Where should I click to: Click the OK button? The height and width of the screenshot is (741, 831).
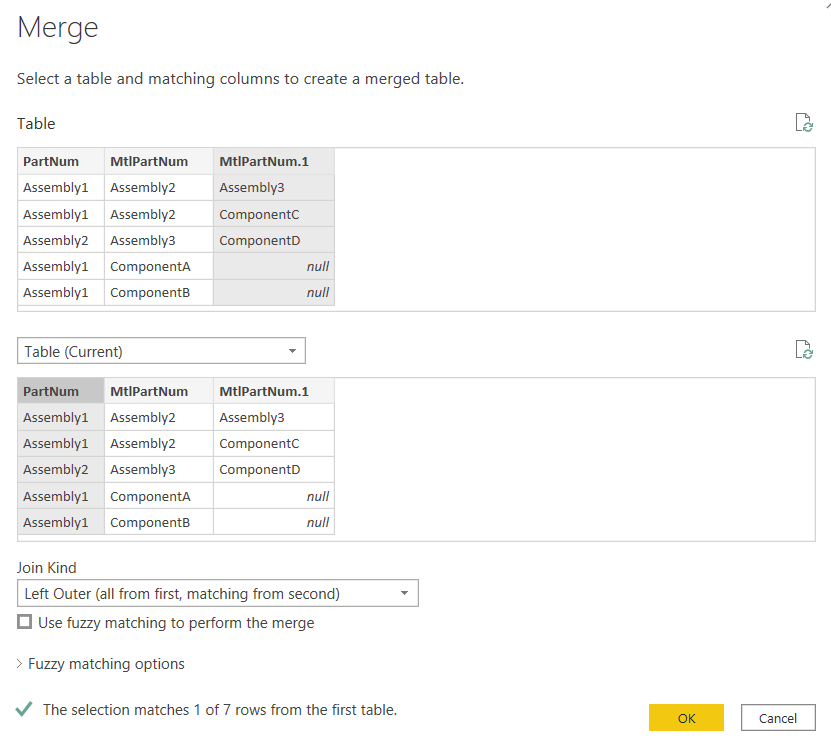click(686, 718)
